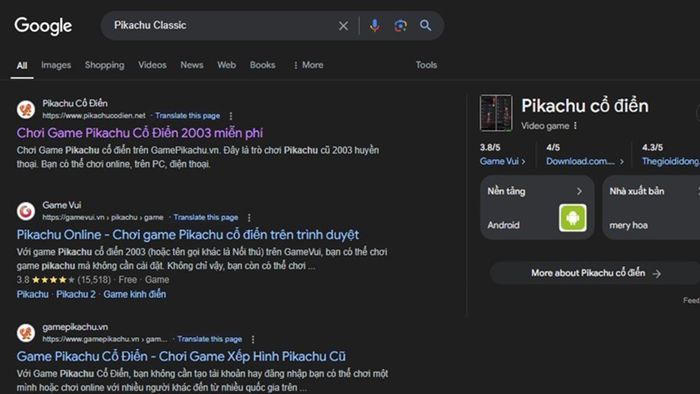
Task: Click Pikachu Cổ Điển site favicon
Action: 26,109
